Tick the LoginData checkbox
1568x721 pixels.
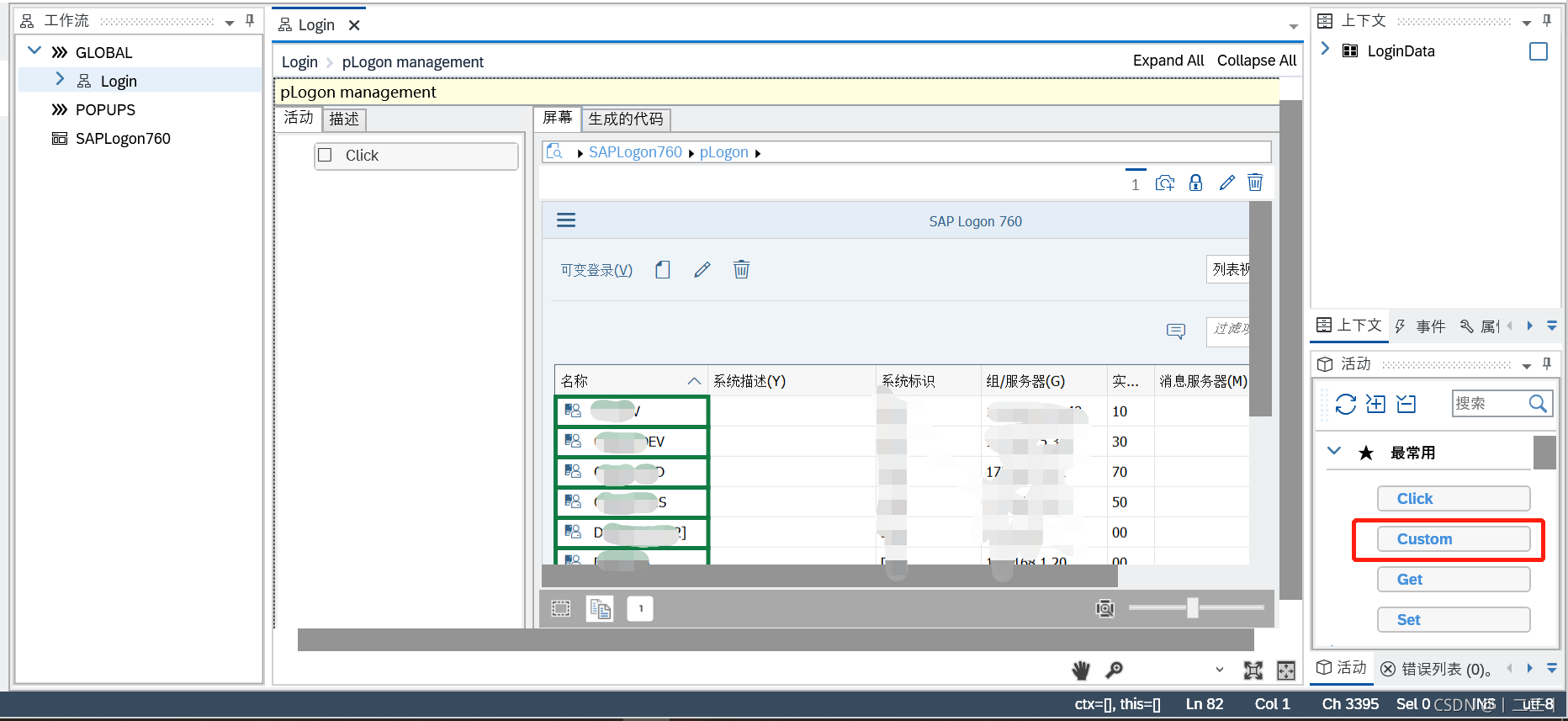coord(1539,51)
